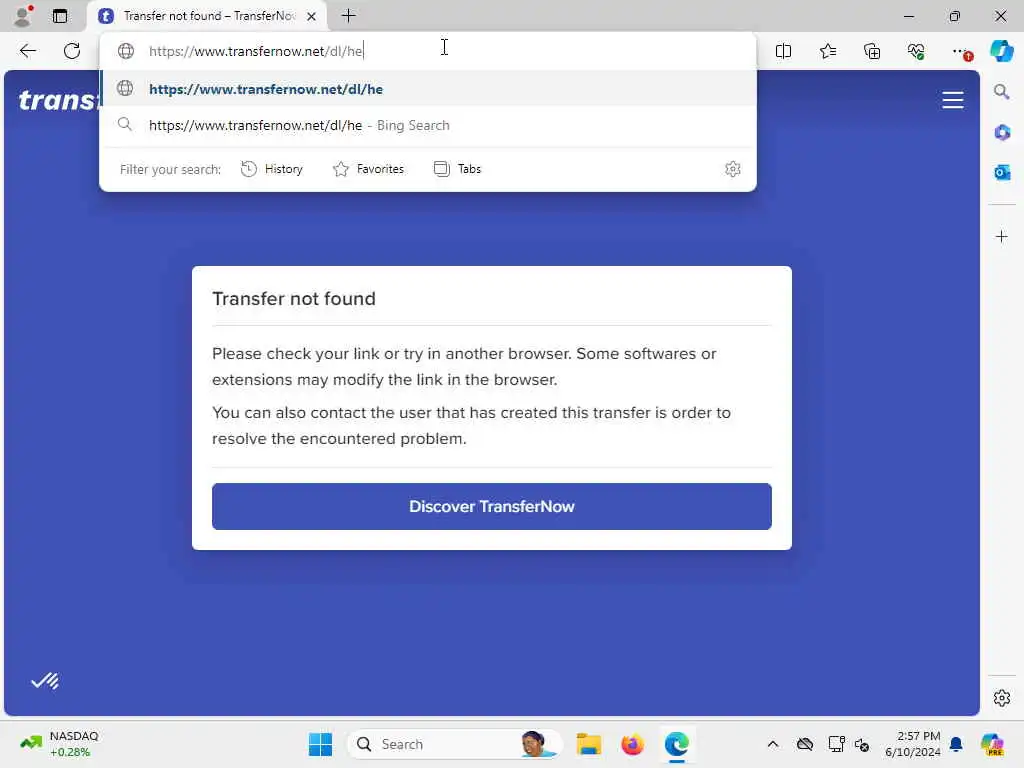Open Microsoft 365 sidebar app

(1002, 133)
